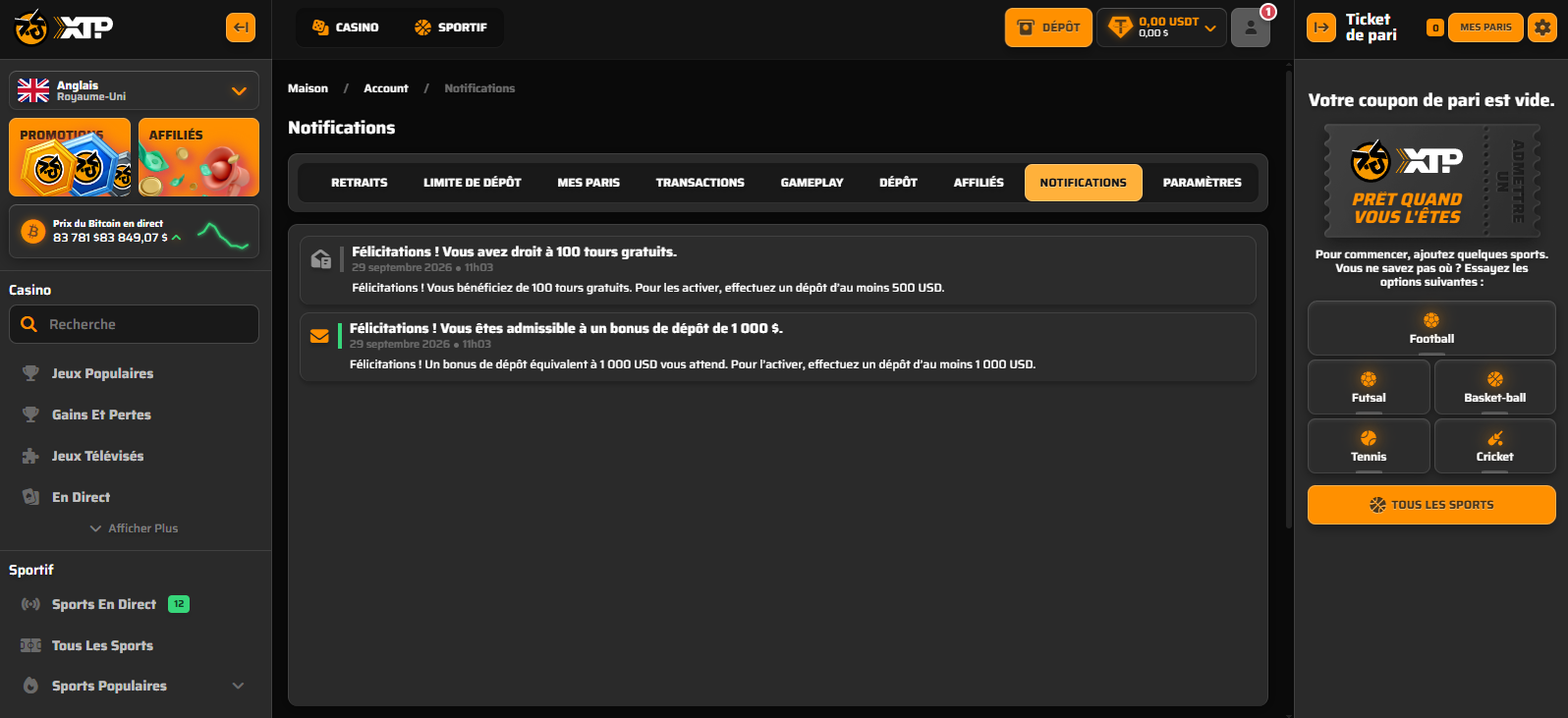Image resolution: width=1568 pixels, height=718 pixels.
Task: Click the Bitcoin live price widget
Action: 134,231
